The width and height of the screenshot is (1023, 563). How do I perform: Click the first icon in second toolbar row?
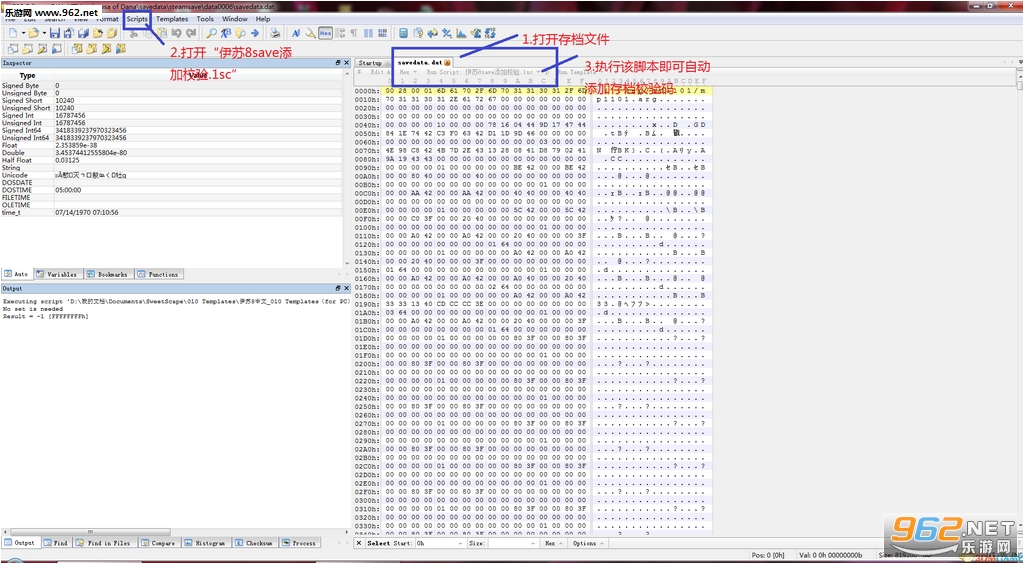(12, 49)
